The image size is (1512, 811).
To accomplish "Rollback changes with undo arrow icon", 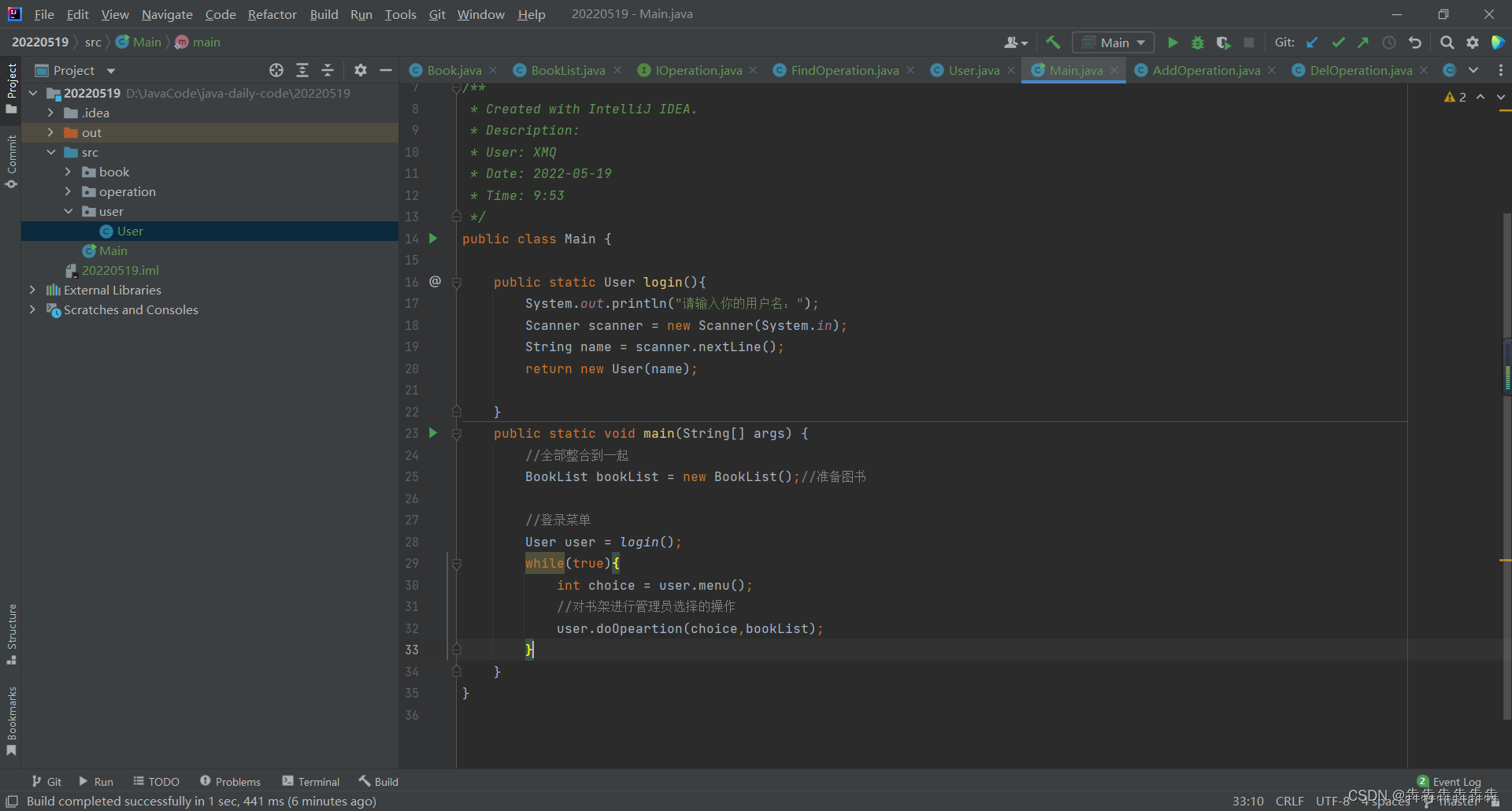I will [1415, 43].
